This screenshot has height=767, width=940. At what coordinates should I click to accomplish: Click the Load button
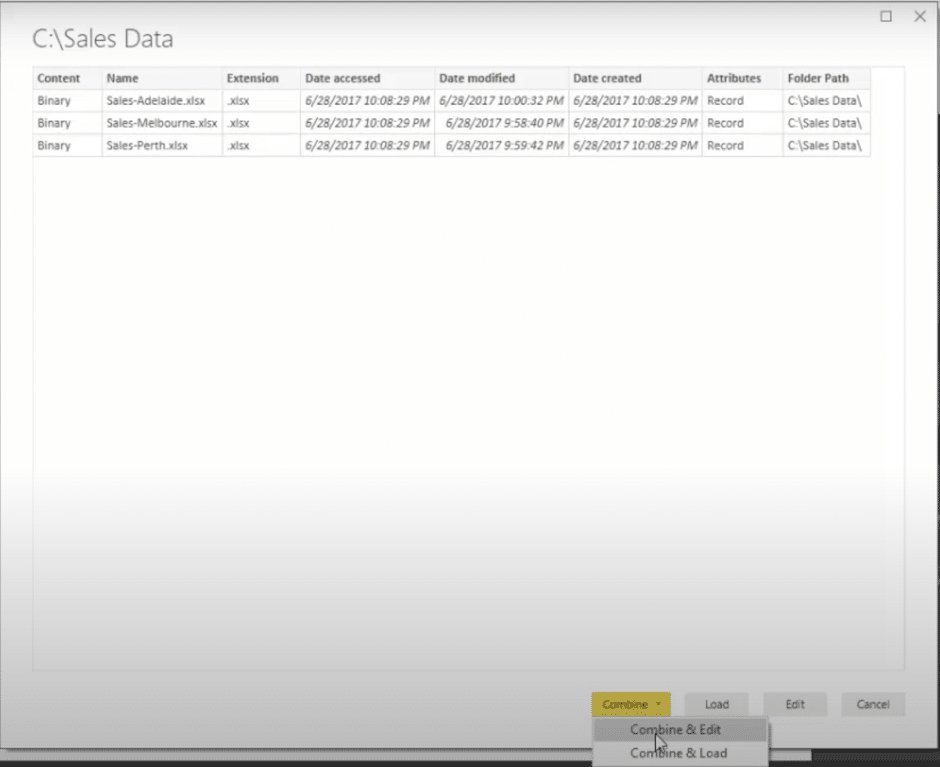(716, 704)
